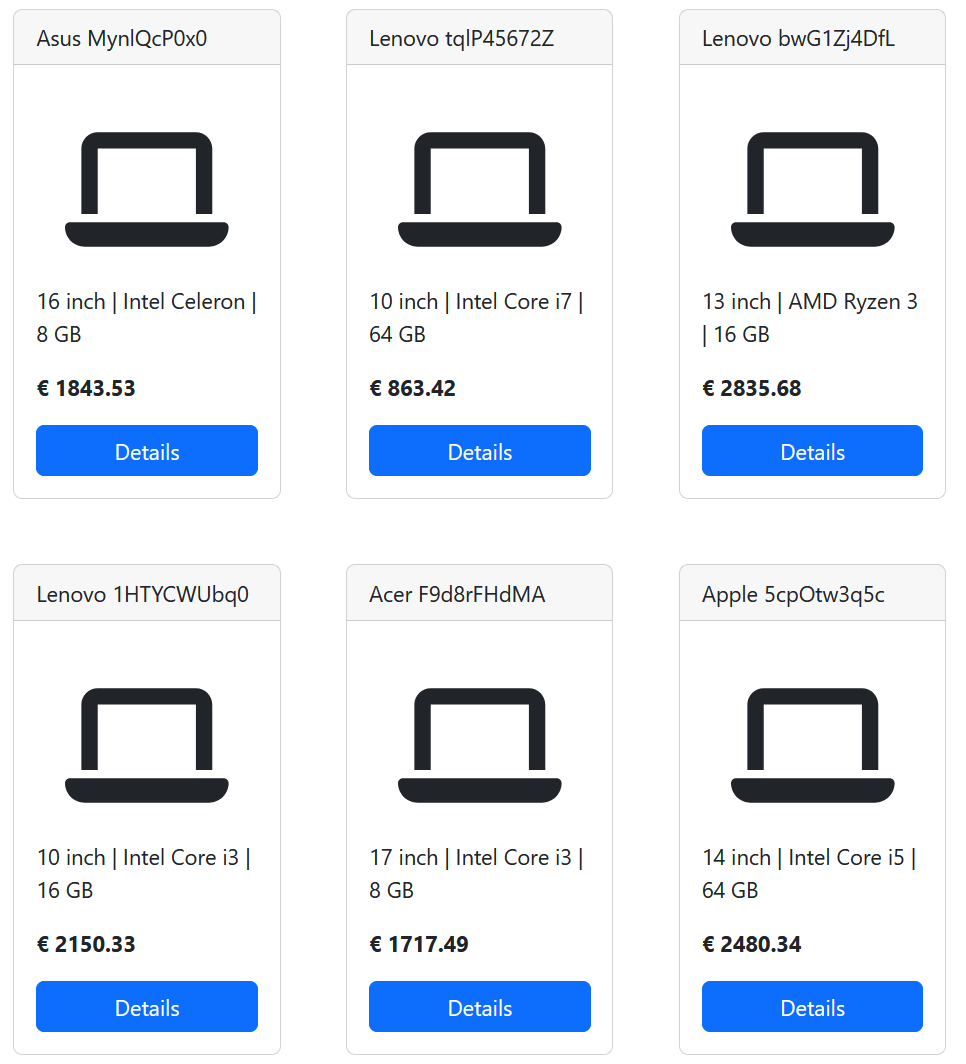The height and width of the screenshot is (1064, 966).
Task: Show Details for Lenovo 1HTYCWUbq0
Action: tap(147, 1007)
